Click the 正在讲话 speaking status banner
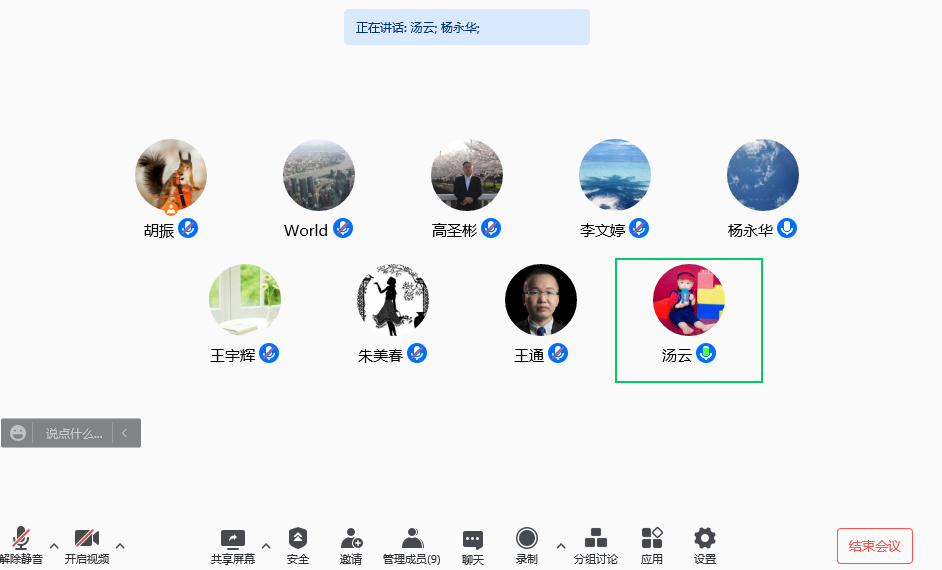Screen dimensions: 942x570 467,27
